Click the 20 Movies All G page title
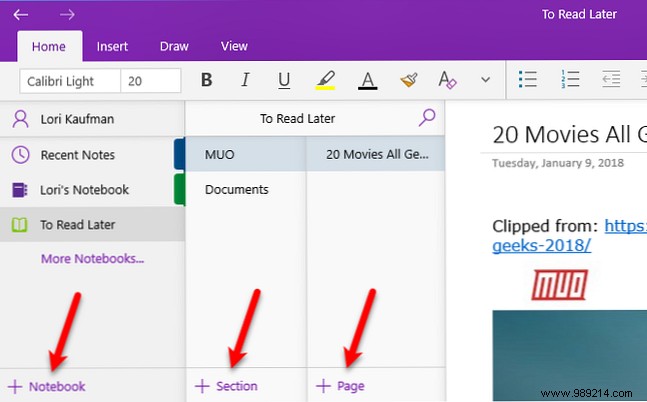Image resolution: width=647 pixels, height=402 pixels. click(x=569, y=135)
